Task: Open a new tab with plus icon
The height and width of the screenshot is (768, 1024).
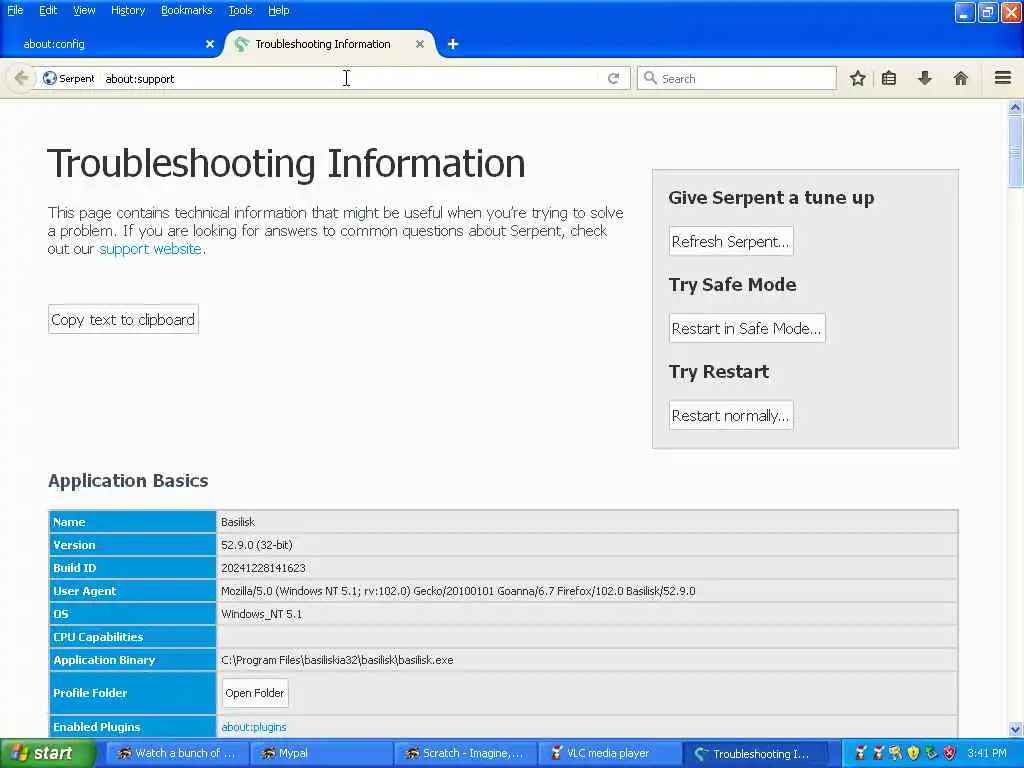Action: coord(453,44)
